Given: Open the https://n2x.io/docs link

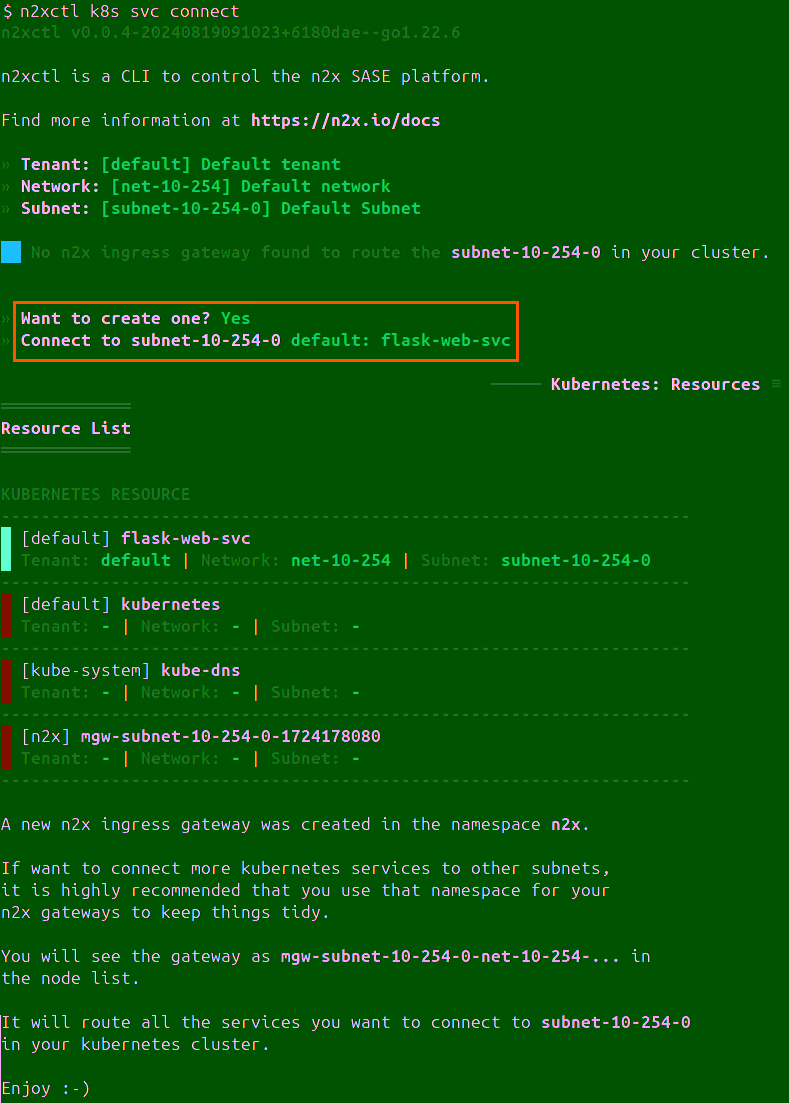Looking at the screenshot, I should (345, 120).
